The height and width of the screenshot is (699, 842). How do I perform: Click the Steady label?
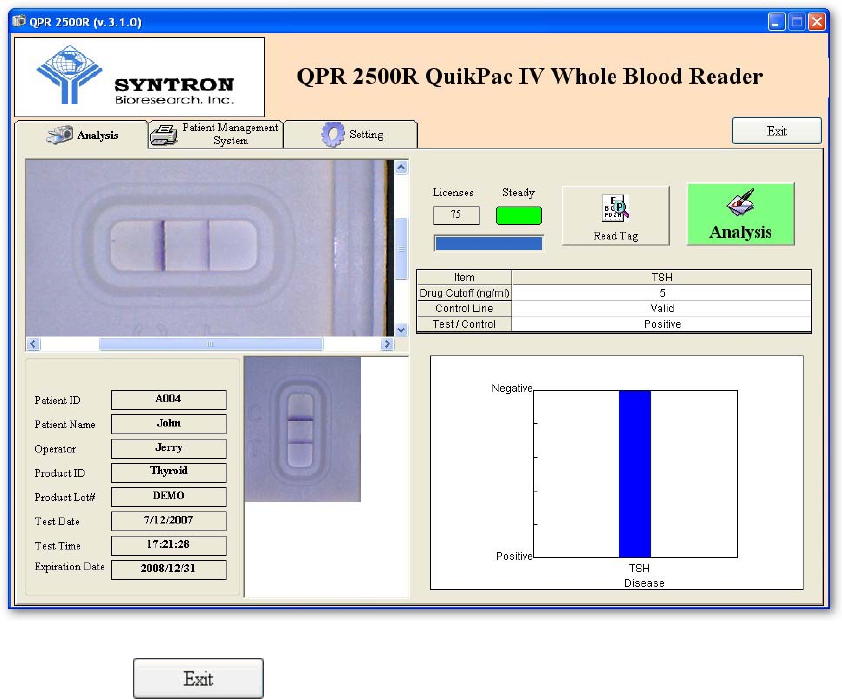click(x=518, y=192)
